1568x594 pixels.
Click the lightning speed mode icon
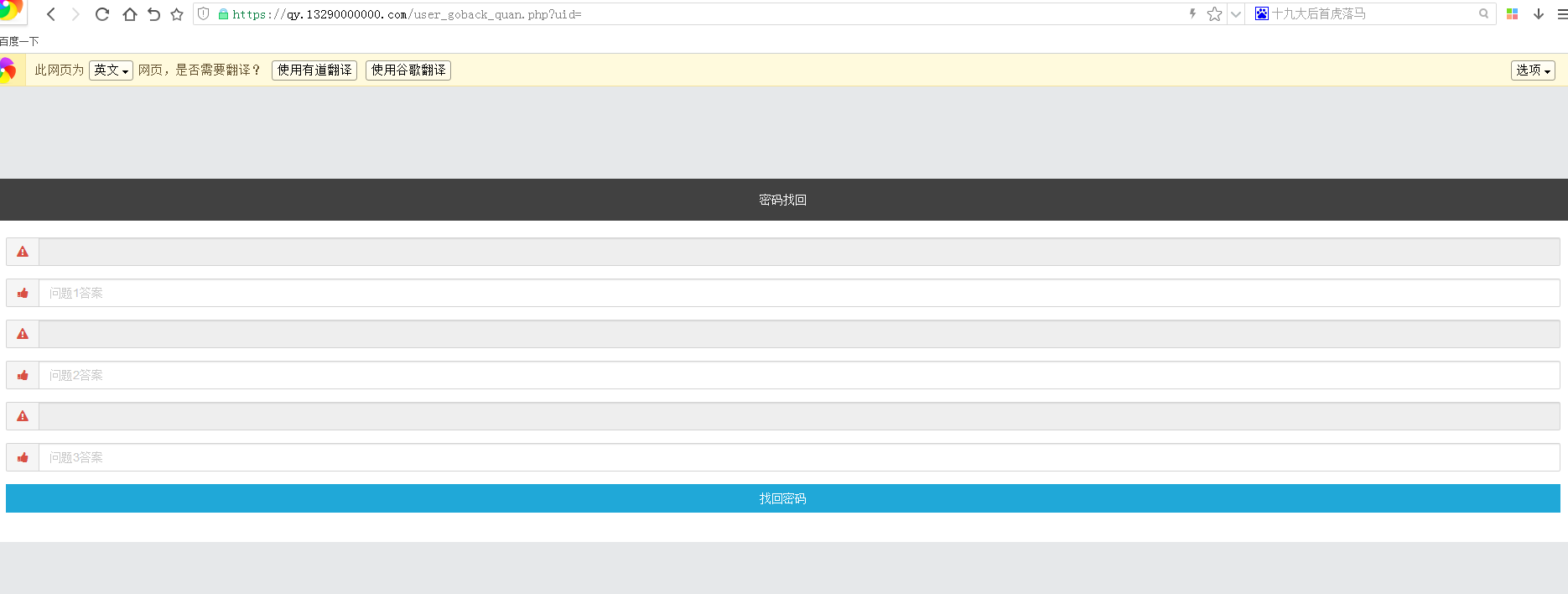(1192, 14)
